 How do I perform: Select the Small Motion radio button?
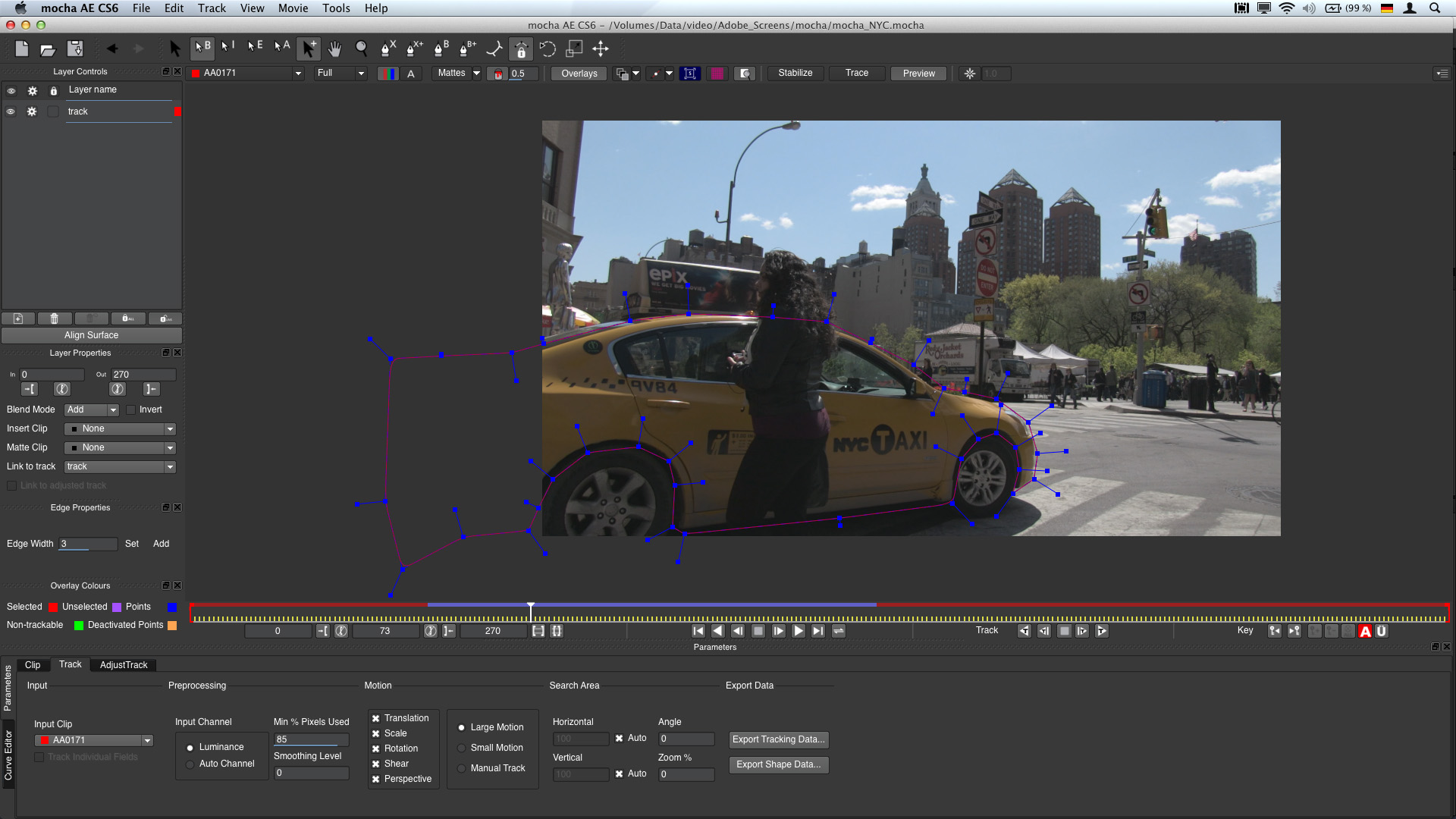pyautogui.click(x=461, y=748)
